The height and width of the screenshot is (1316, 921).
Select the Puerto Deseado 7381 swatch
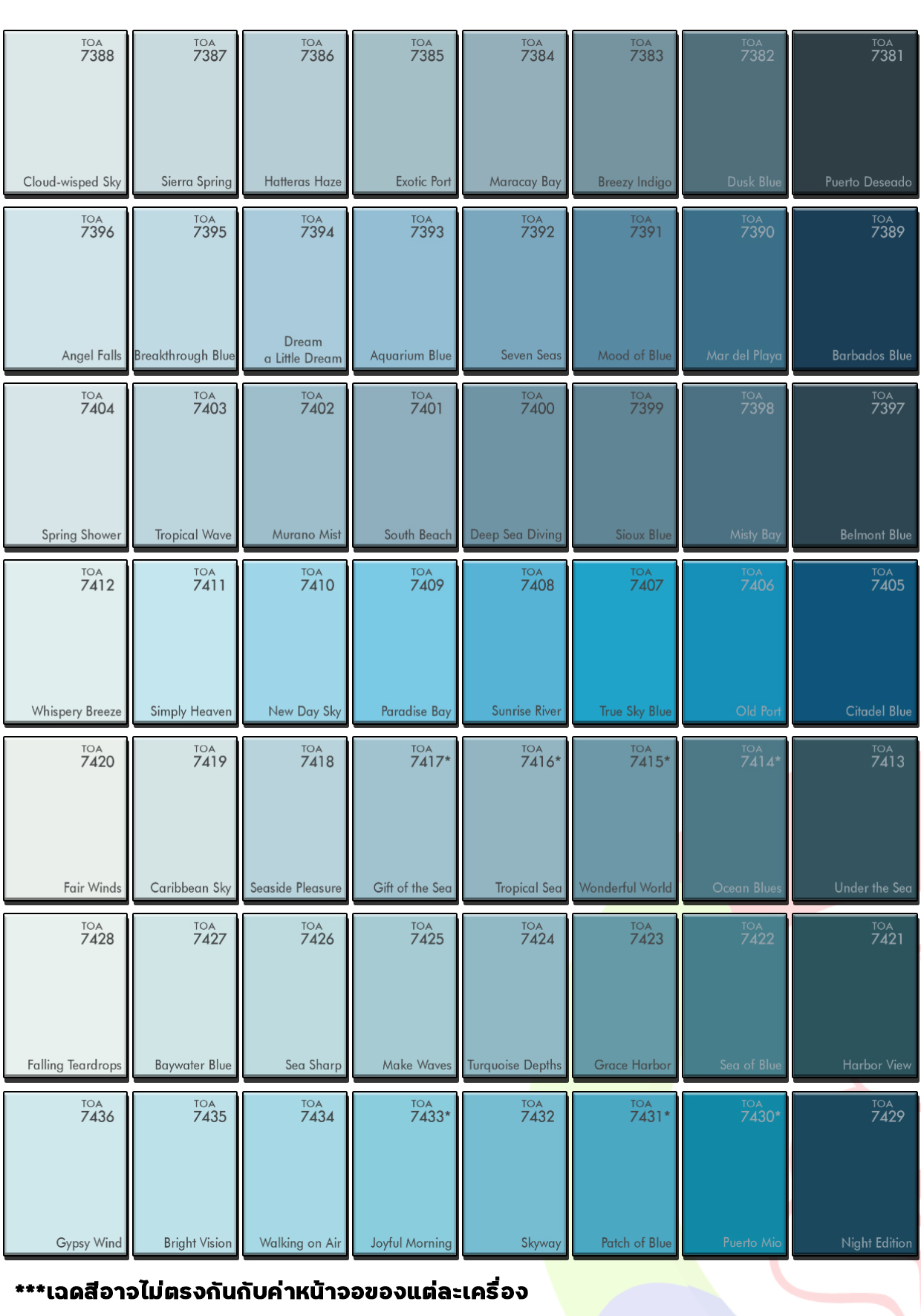tap(855, 114)
